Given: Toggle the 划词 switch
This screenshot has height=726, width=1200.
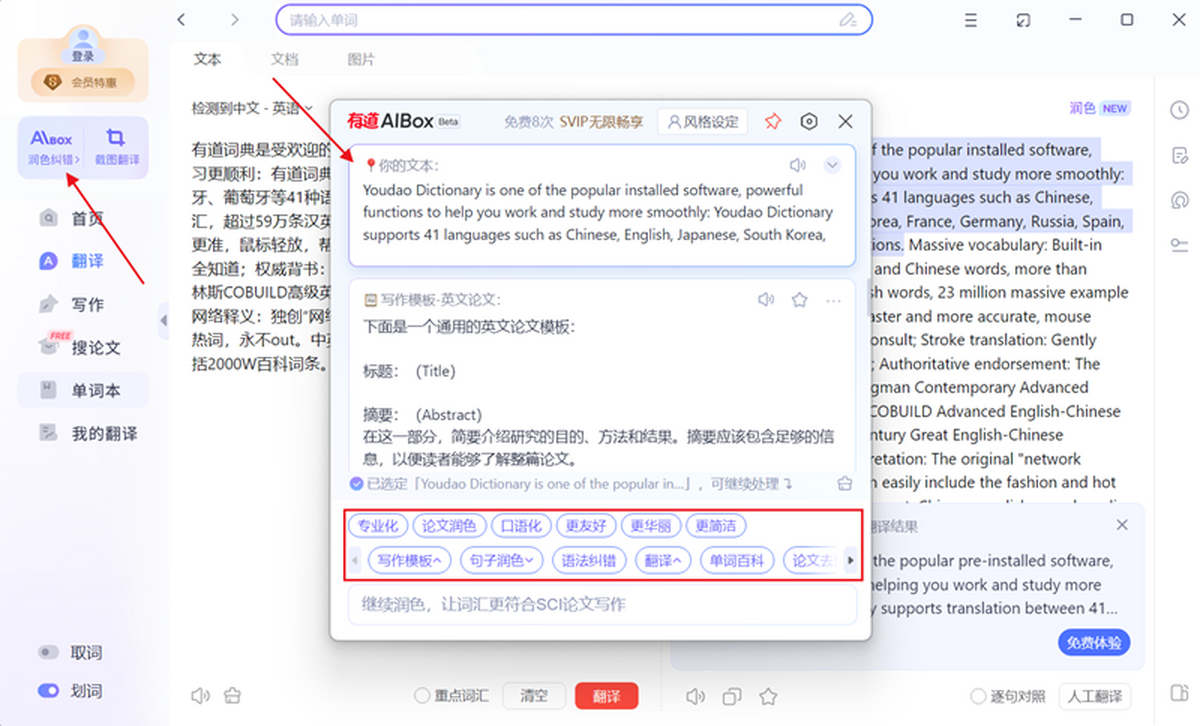Looking at the screenshot, I should (48, 690).
